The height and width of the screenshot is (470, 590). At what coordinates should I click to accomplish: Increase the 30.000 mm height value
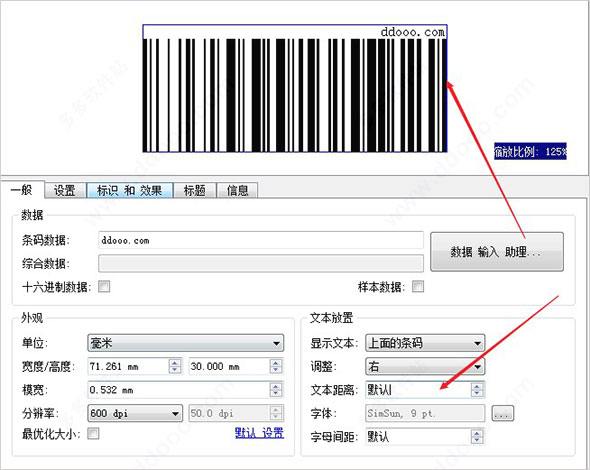pos(275,363)
